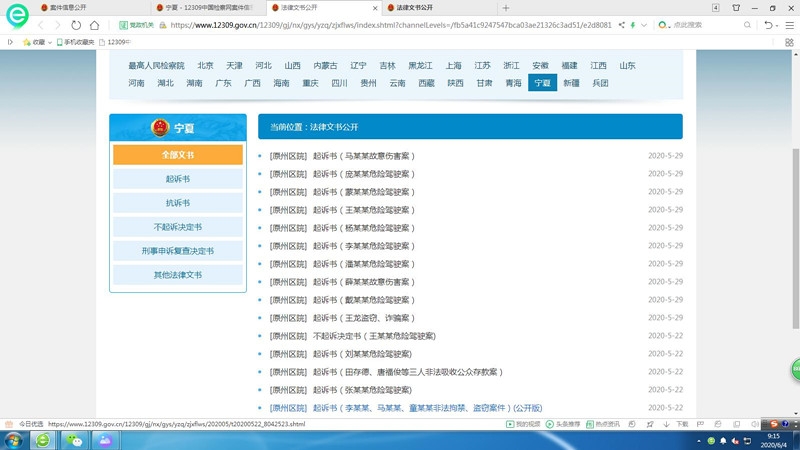Open the 田存德、唐德俊 indictment link
Image resolution: width=800 pixels, height=450 pixels.
coord(407,372)
